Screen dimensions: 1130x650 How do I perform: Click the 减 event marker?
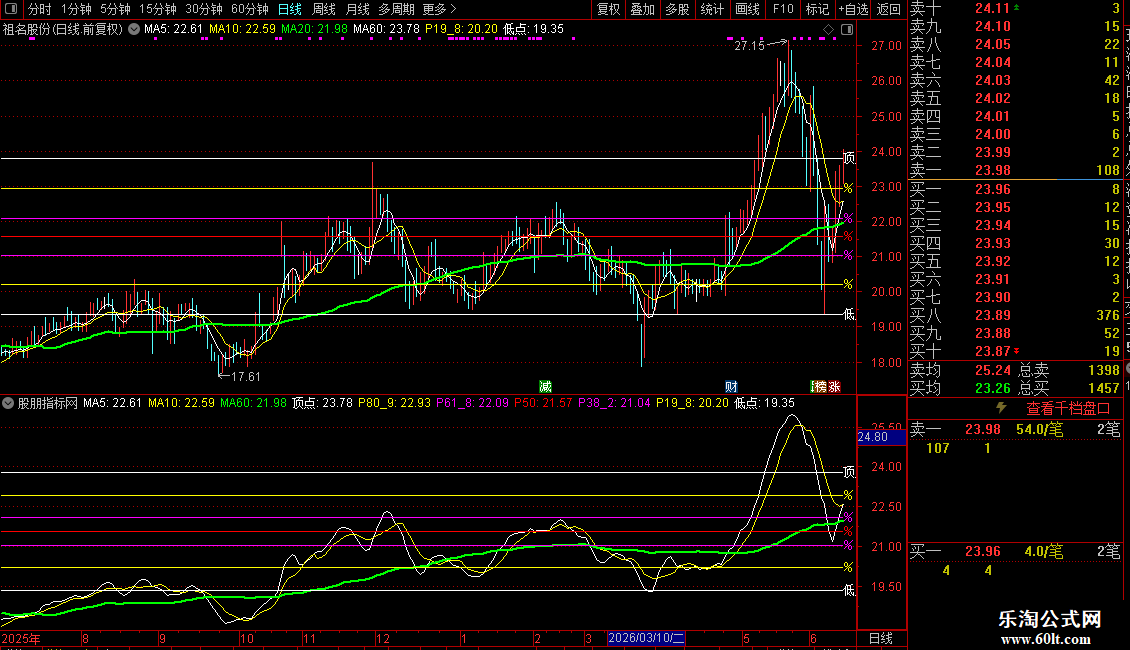tap(546, 386)
